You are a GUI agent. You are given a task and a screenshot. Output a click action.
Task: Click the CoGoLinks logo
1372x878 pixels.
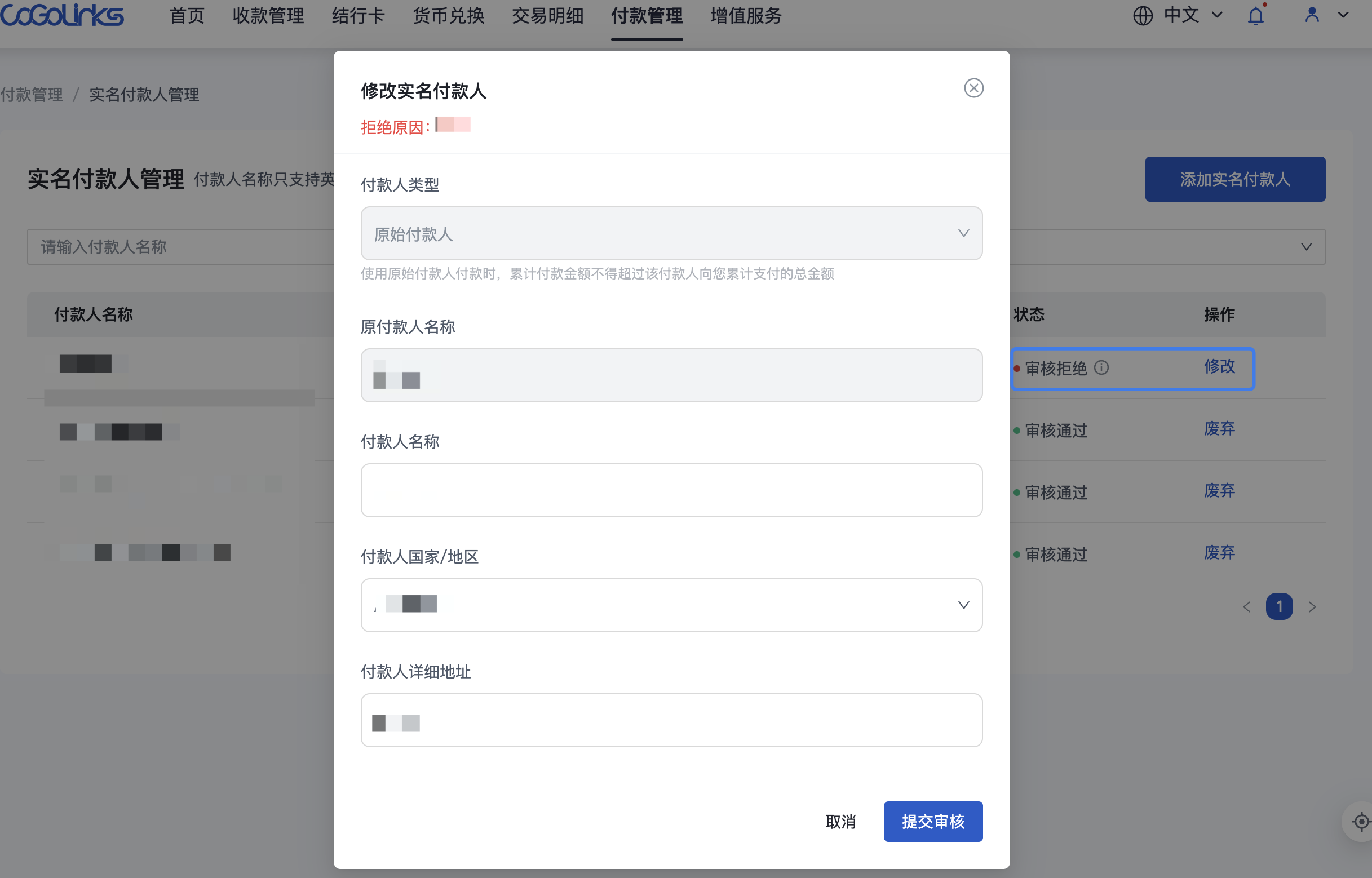click(61, 15)
